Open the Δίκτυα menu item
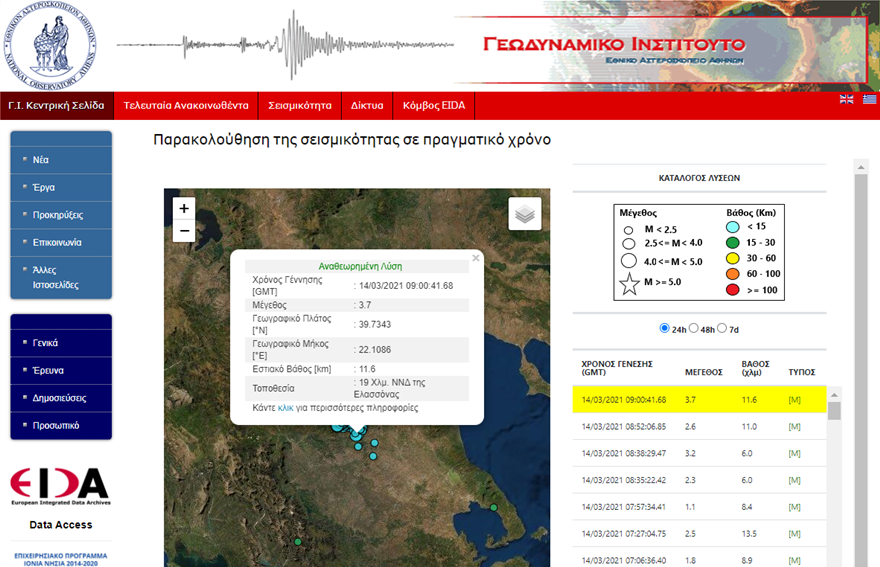 click(x=367, y=105)
